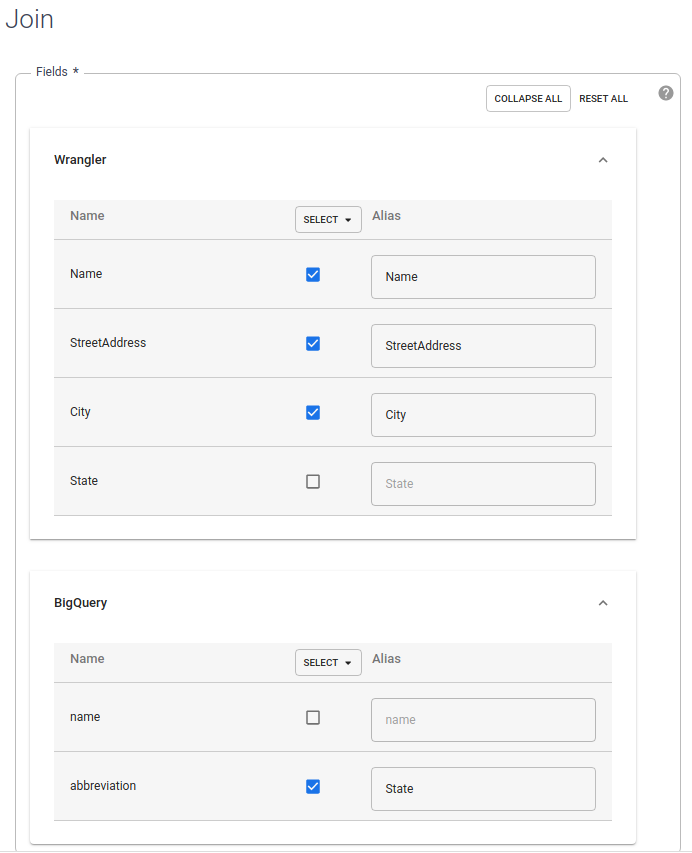The width and height of the screenshot is (692, 853).
Task: Click the City alias text box
Action: click(483, 414)
